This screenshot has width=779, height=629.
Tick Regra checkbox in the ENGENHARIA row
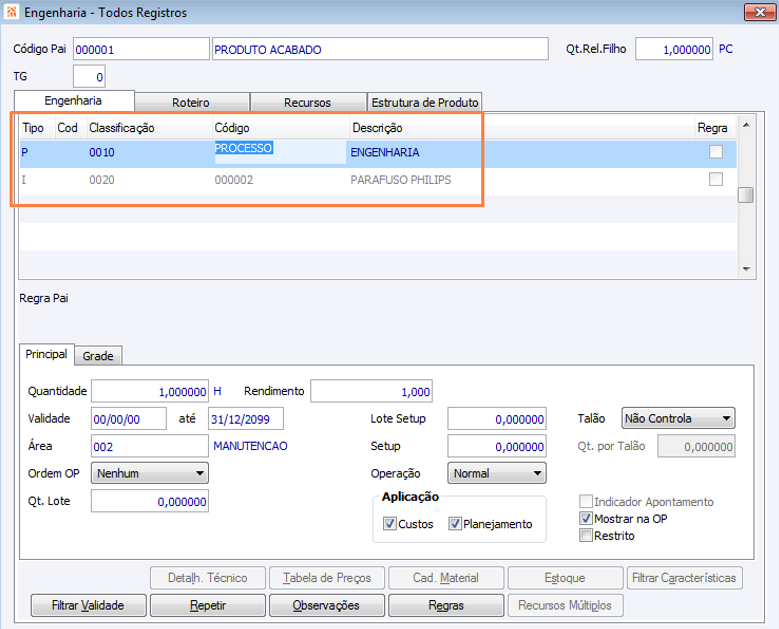715,152
